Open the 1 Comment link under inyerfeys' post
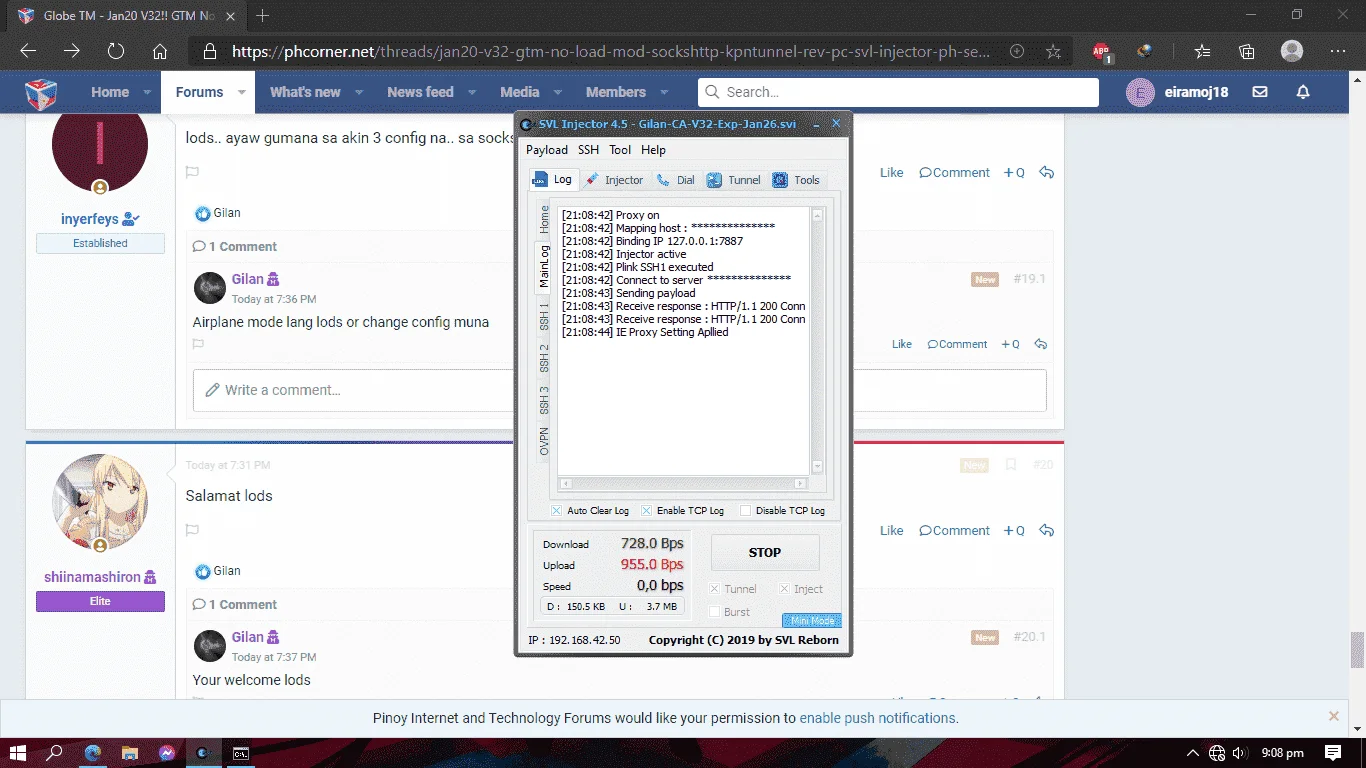Image resolution: width=1366 pixels, height=768 pixels. pos(235,246)
